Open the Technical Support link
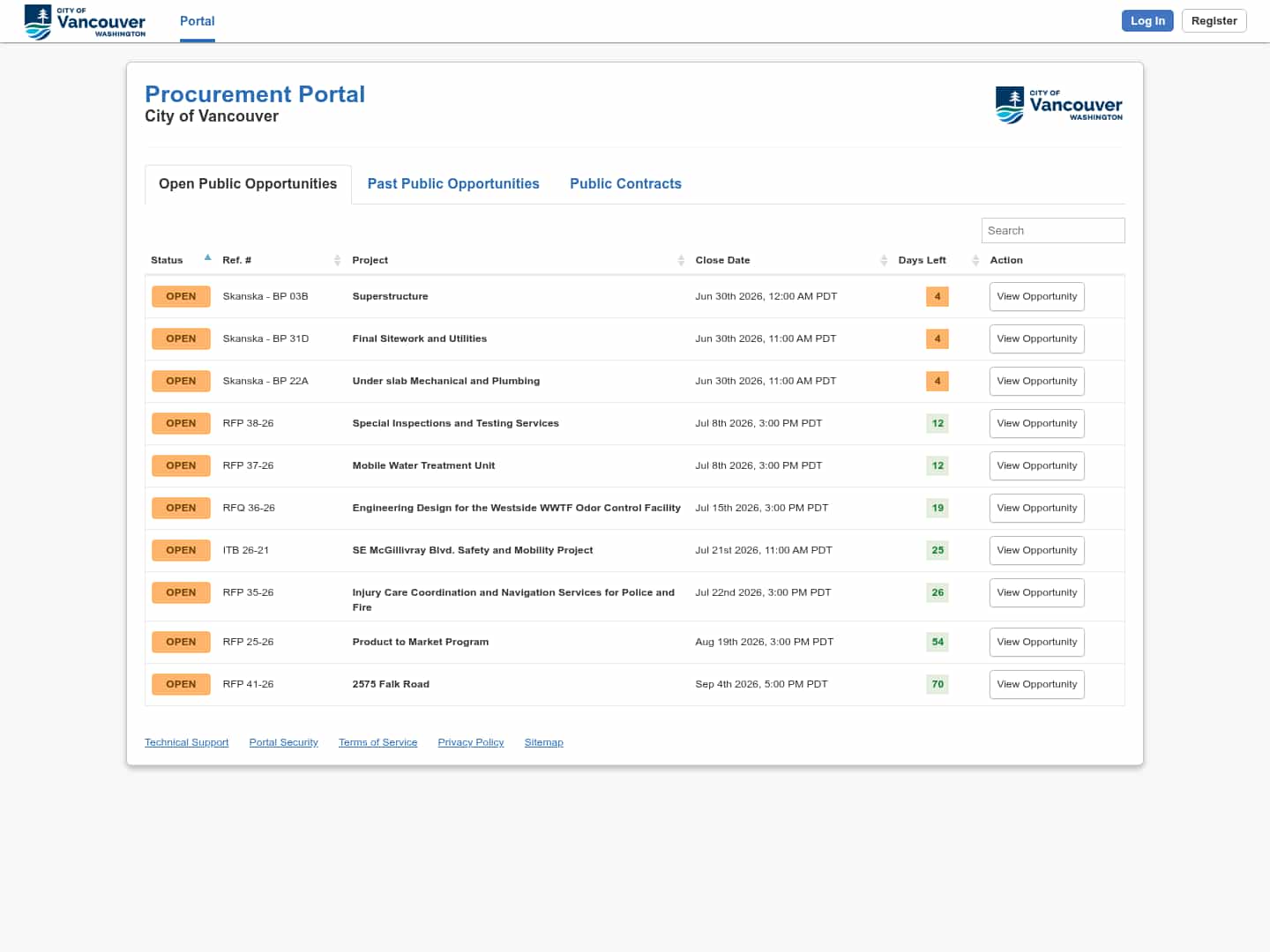1270x952 pixels. 187,742
